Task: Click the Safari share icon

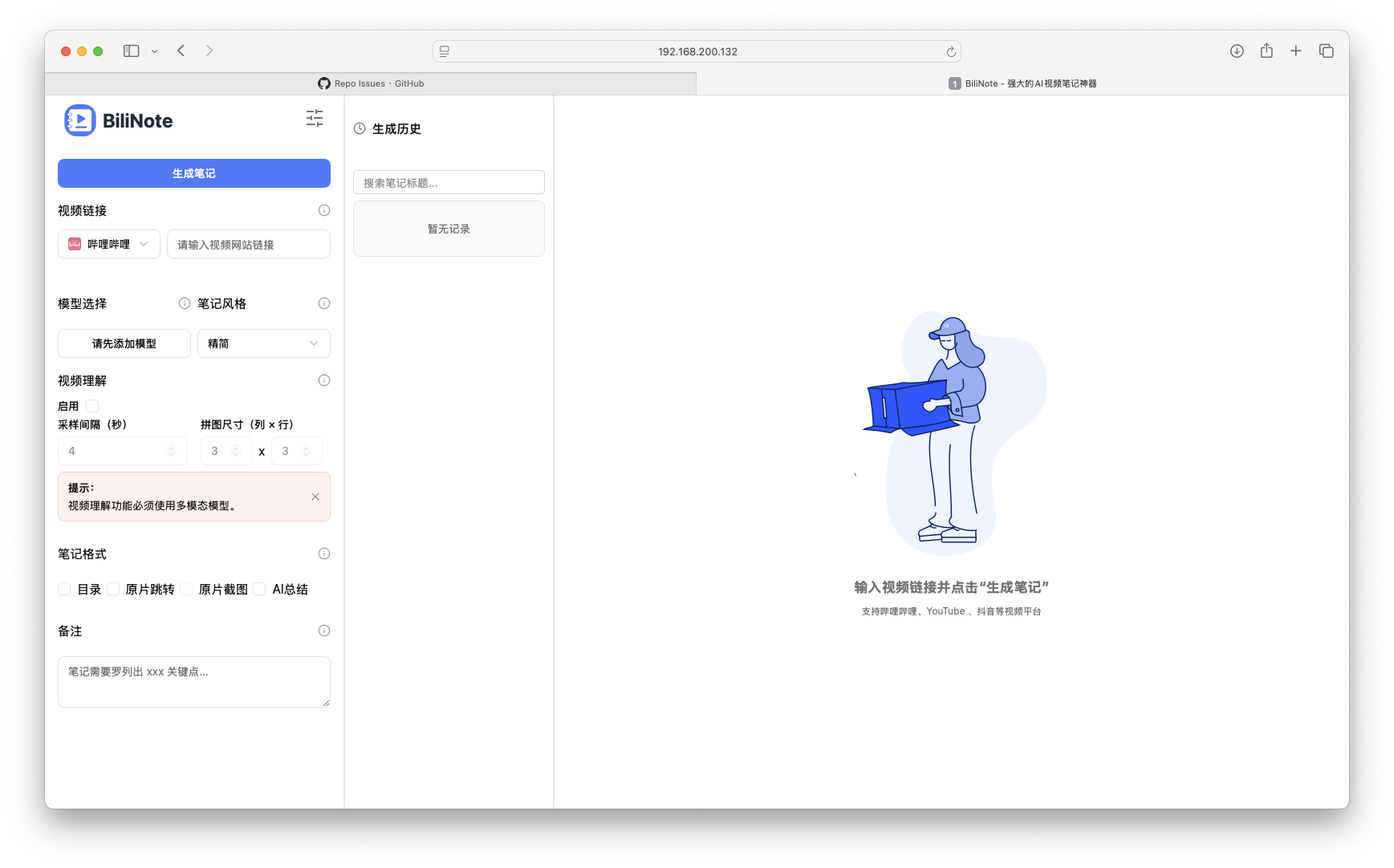Action: coord(1266,51)
